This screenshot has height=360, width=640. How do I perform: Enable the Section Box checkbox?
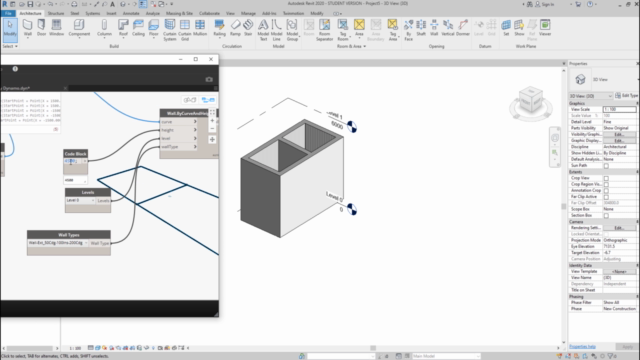click(606, 216)
